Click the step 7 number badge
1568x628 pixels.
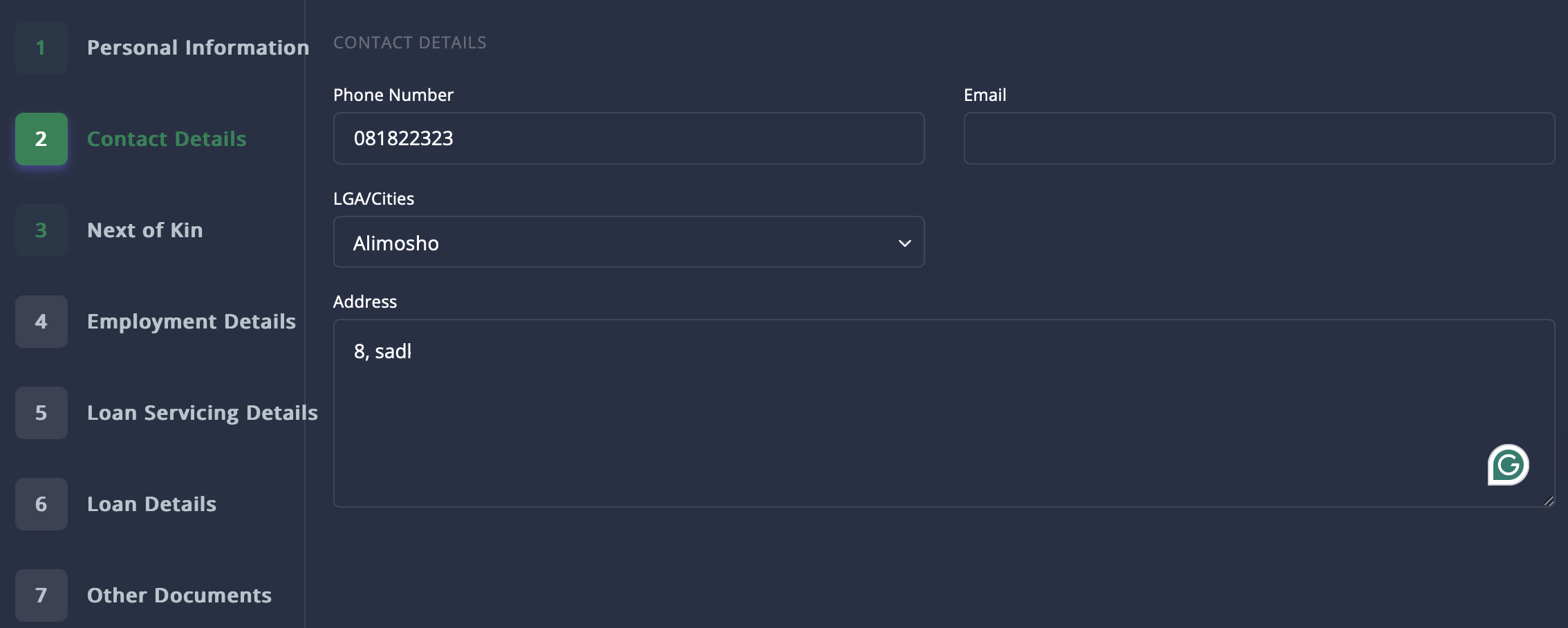(x=41, y=595)
